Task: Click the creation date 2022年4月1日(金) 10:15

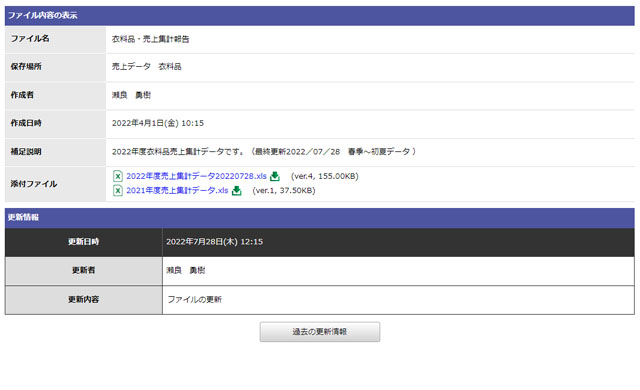Action: 158,123
